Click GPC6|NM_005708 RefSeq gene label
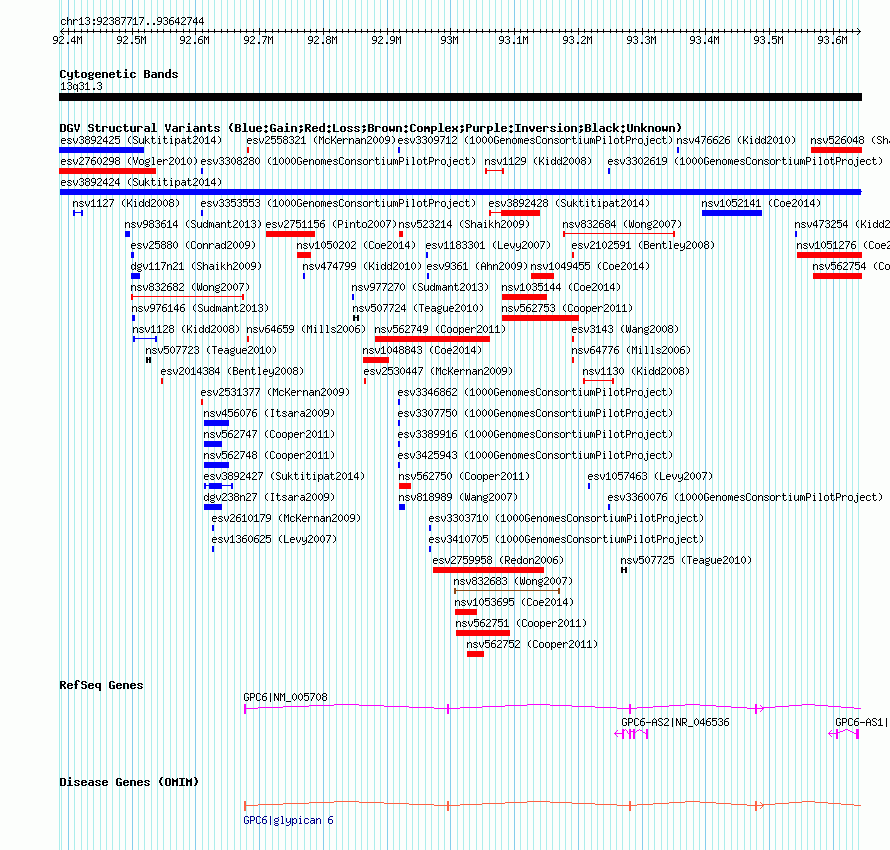The height and width of the screenshot is (850, 890). pos(286,697)
